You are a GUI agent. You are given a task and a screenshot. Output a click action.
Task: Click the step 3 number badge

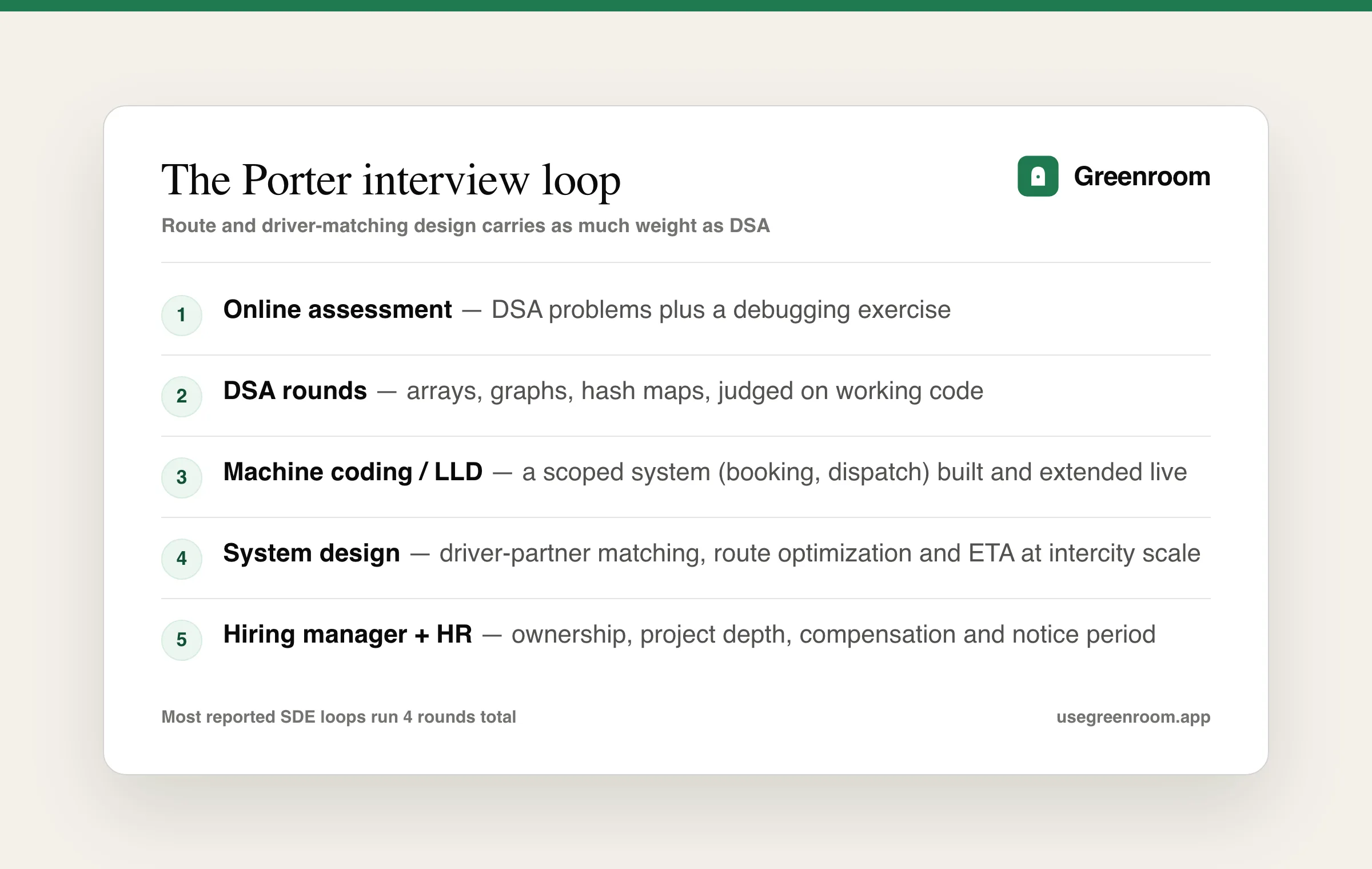click(182, 477)
